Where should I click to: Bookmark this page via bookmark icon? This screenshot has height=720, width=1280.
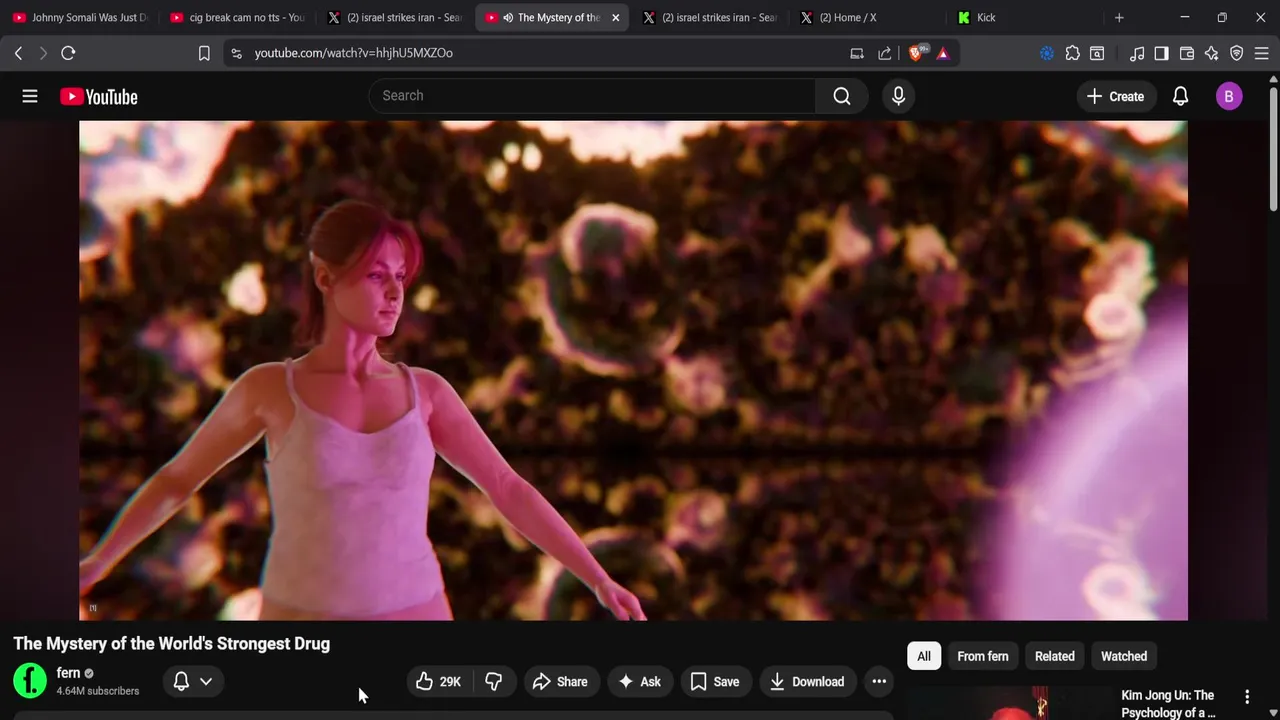point(204,53)
